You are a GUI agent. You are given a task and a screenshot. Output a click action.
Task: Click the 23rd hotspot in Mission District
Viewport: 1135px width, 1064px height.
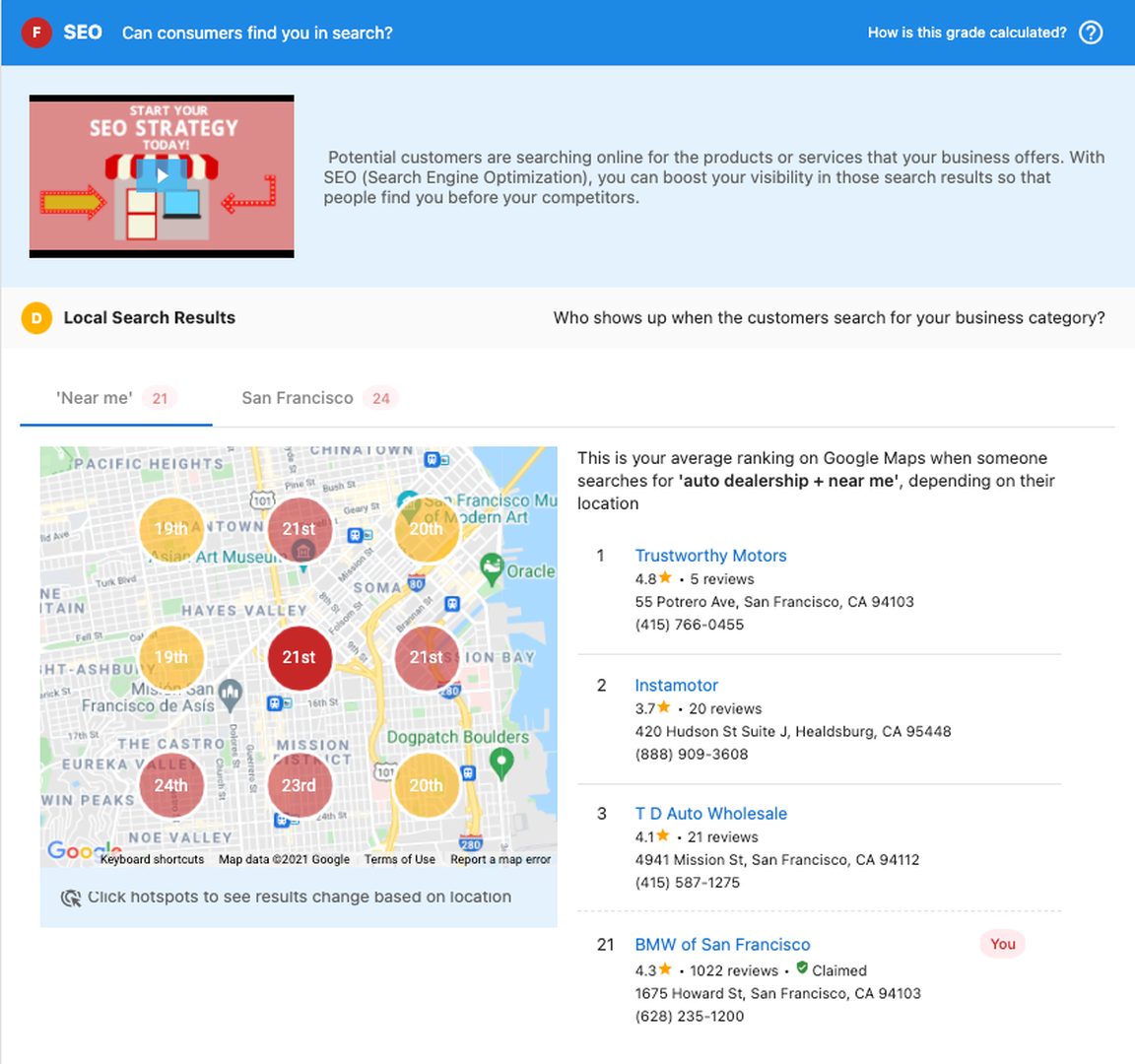click(x=299, y=785)
